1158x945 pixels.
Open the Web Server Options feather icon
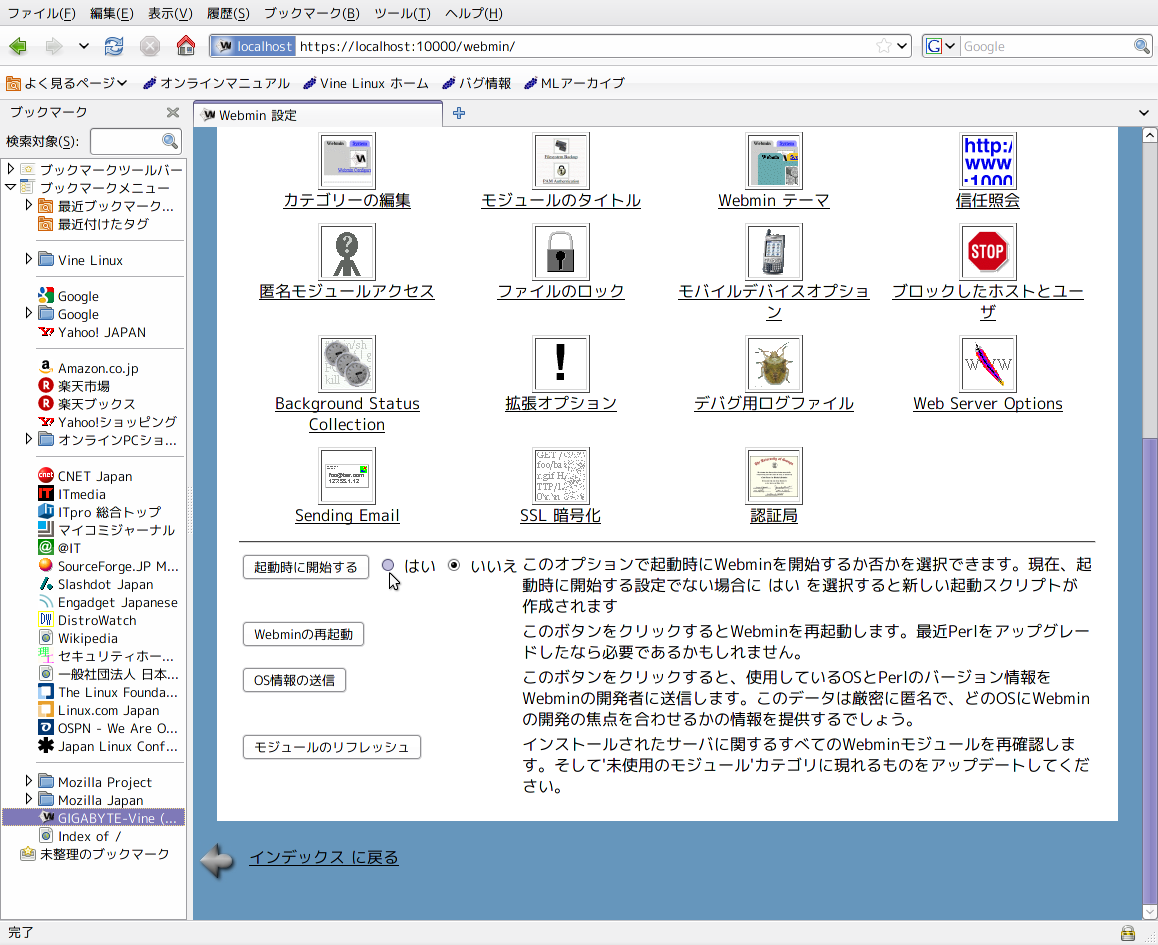click(x=987, y=364)
